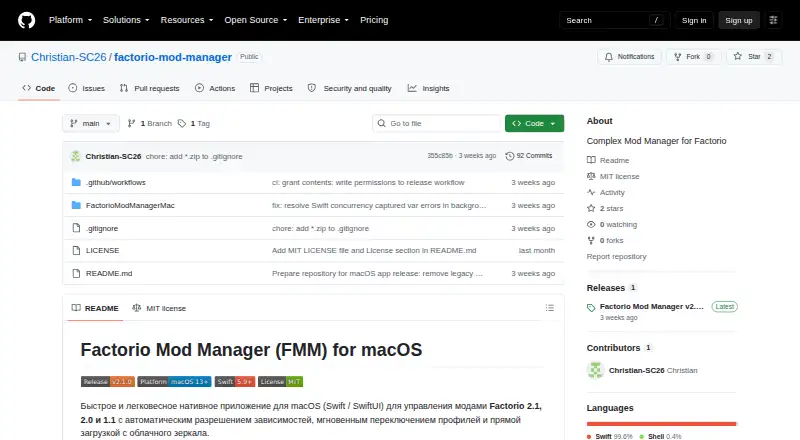This screenshot has width=800, height=440.
Task: Click the Release v2.1.0 badge
Action: pyautogui.click(x=108, y=381)
